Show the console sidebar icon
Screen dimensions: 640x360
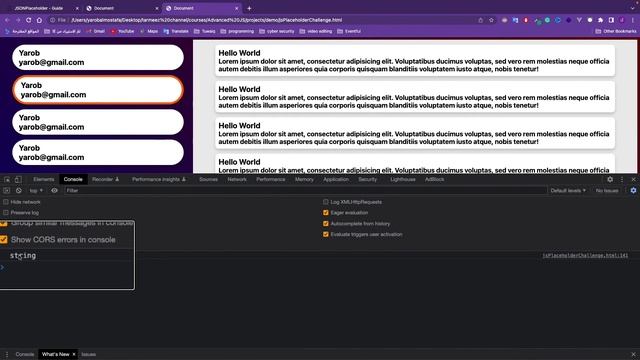(x=7, y=191)
